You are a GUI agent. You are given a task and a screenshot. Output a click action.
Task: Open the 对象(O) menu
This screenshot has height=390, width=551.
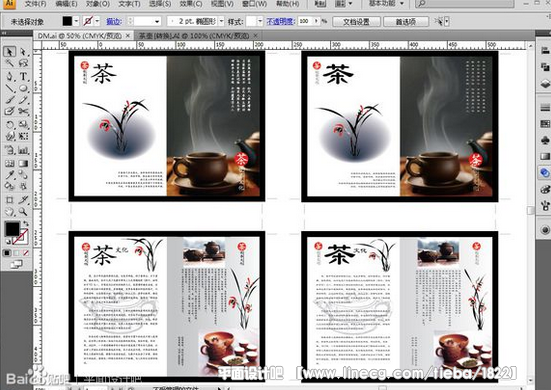pos(98,4)
